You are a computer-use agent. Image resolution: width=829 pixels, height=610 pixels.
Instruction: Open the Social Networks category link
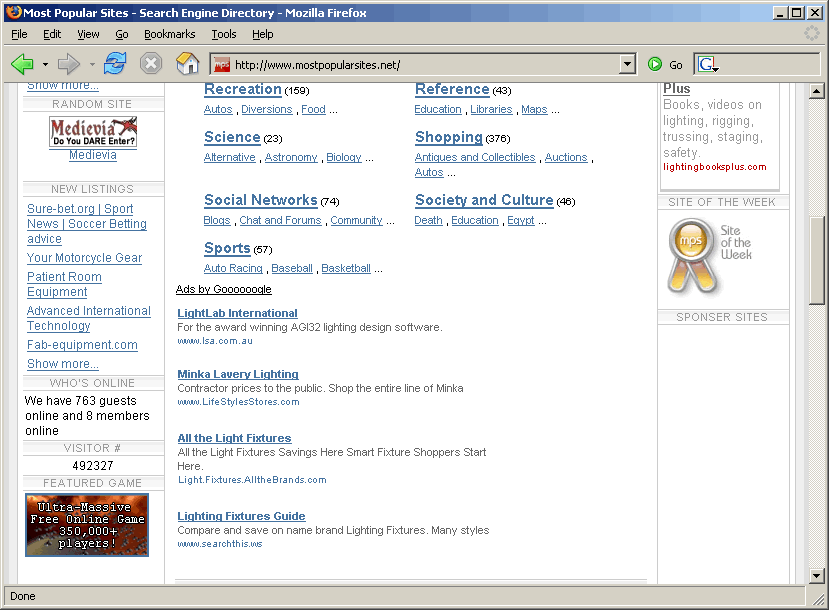coord(260,200)
